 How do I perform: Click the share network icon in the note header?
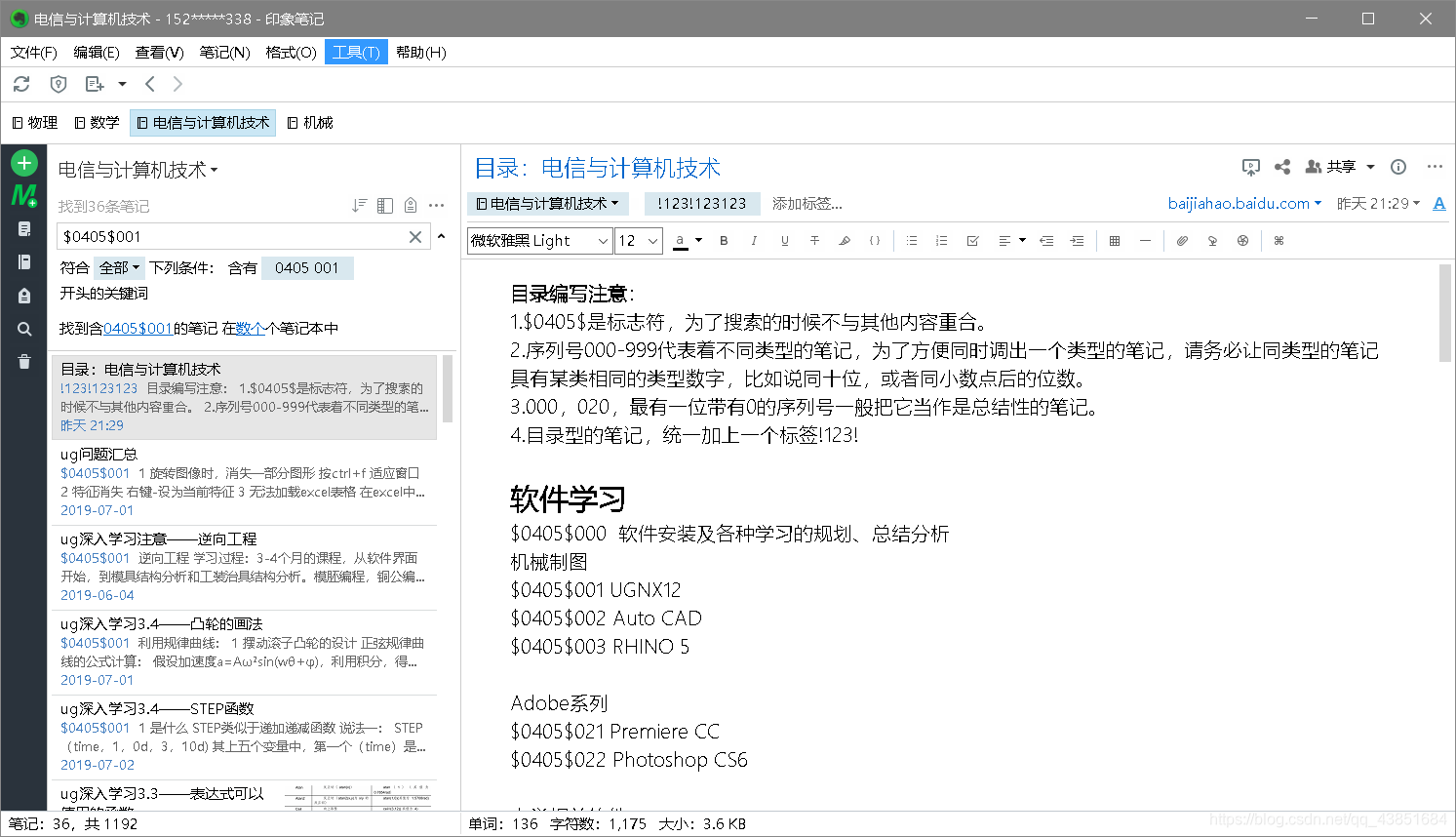tap(1282, 167)
